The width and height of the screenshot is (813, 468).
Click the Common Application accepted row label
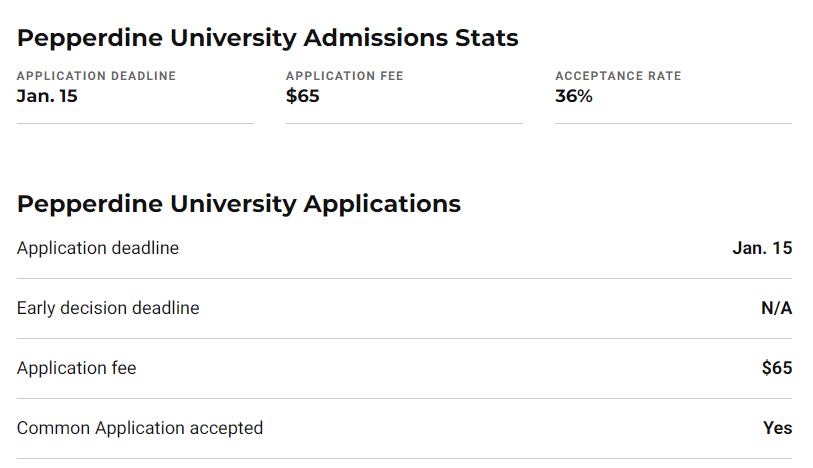[140, 428]
